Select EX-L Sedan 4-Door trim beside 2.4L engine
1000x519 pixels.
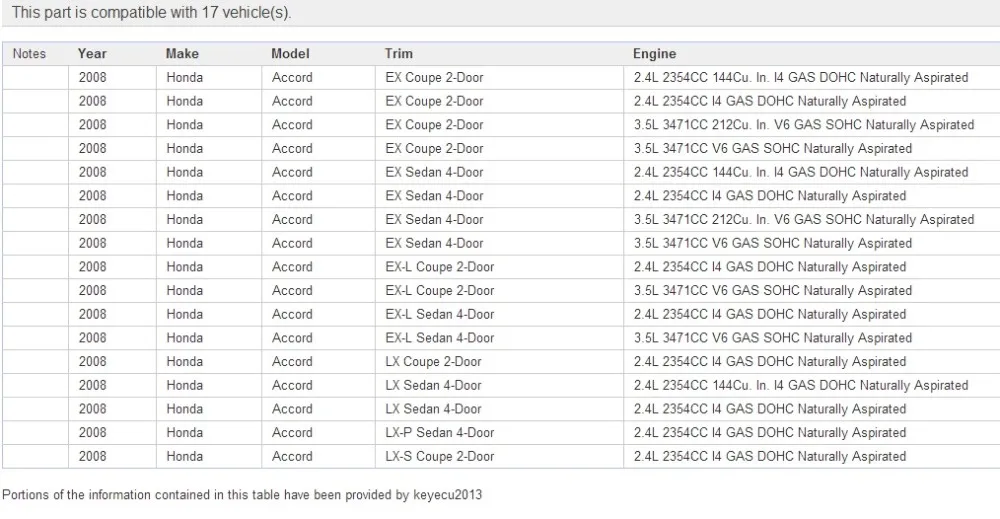(x=499, y=314)
